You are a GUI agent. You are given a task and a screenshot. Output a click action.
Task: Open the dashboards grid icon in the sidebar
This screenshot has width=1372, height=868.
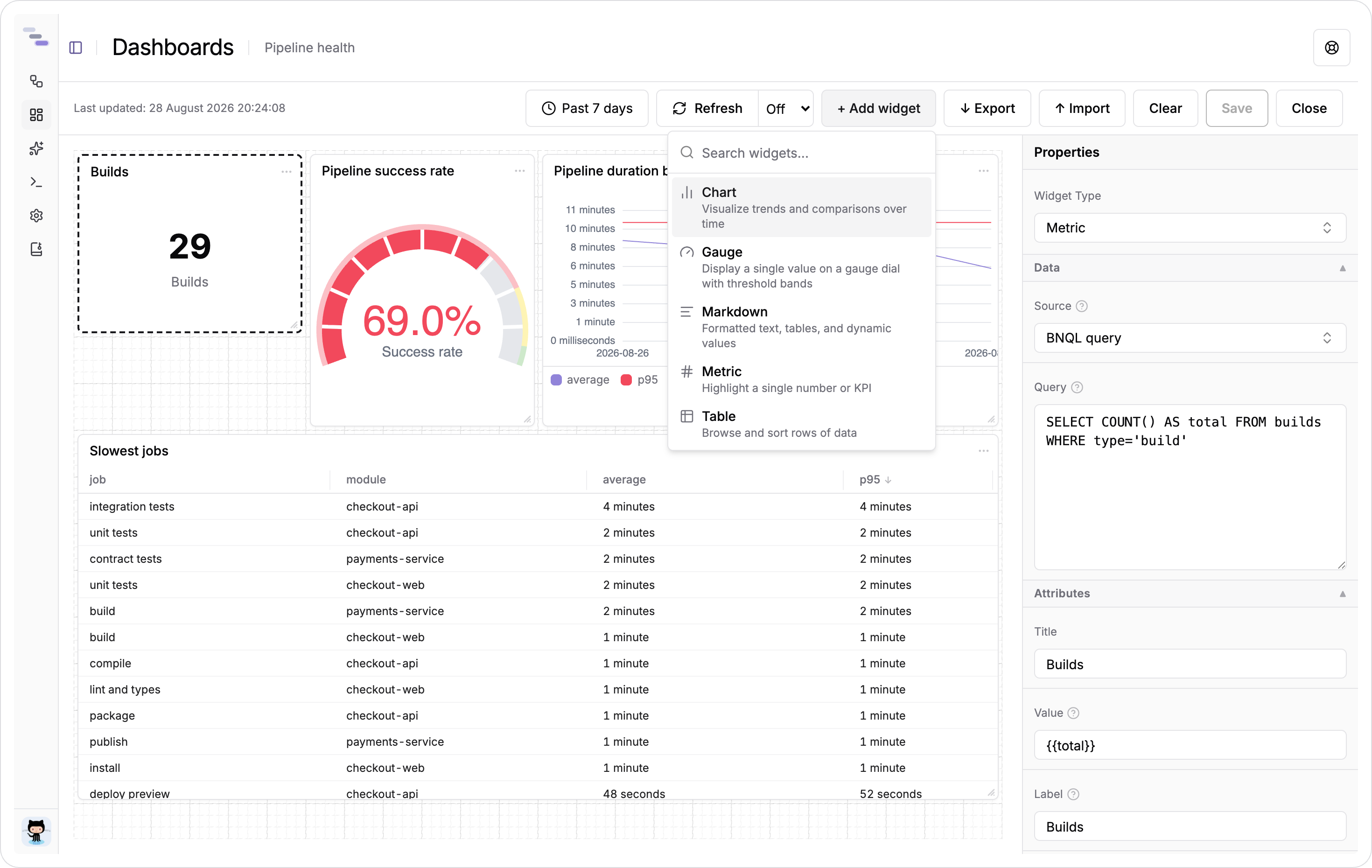click(x=36, y=115)
